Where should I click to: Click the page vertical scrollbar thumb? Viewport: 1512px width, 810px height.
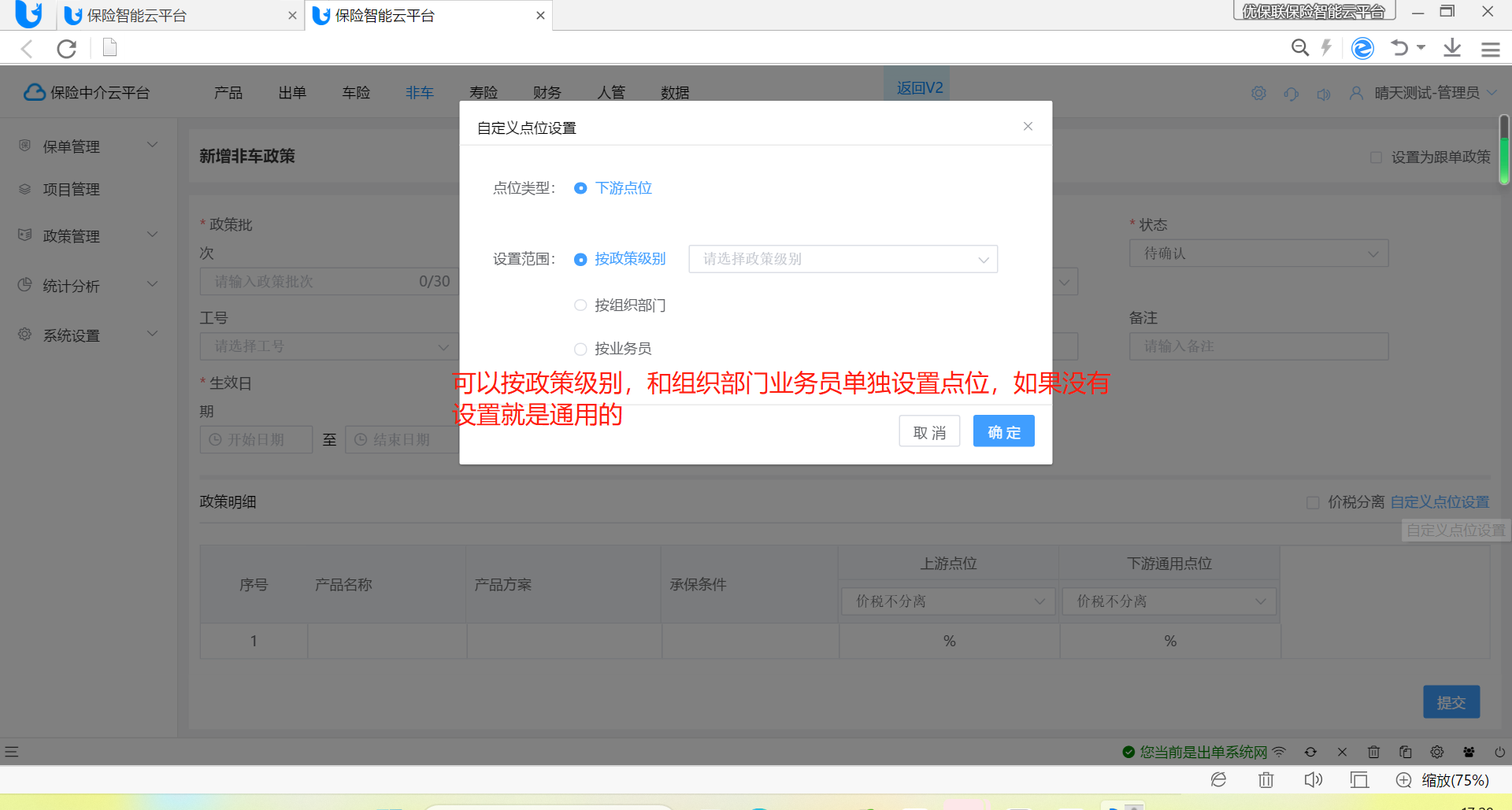point(1503,150)
